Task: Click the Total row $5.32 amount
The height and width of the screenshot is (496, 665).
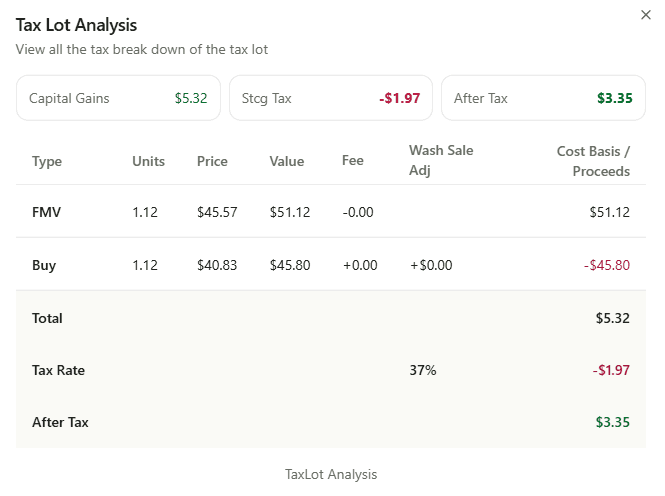Action: point(613,318)
